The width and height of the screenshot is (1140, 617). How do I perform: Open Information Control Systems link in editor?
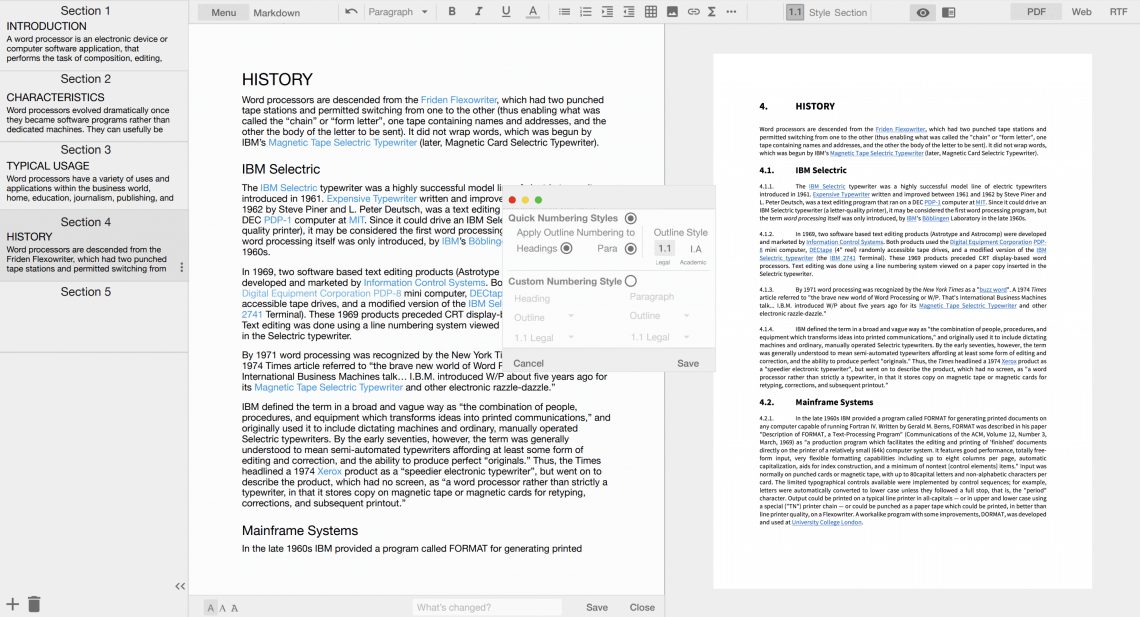(x=424, y=283)
